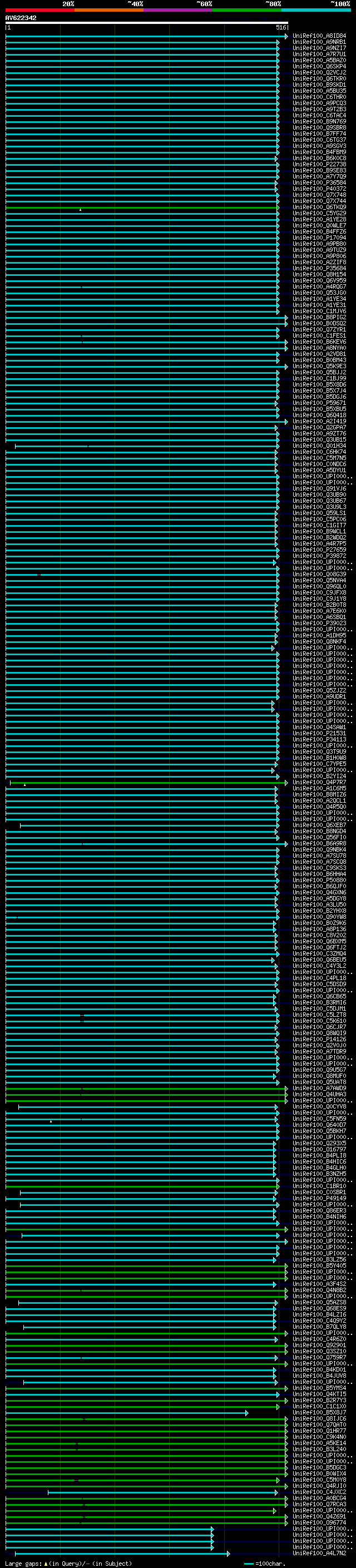The height and width of the screenshot is (1568, 356).
Task: Select hit label UniRef100_P59671
Action: pyautogui.click(x=319, y=403)
